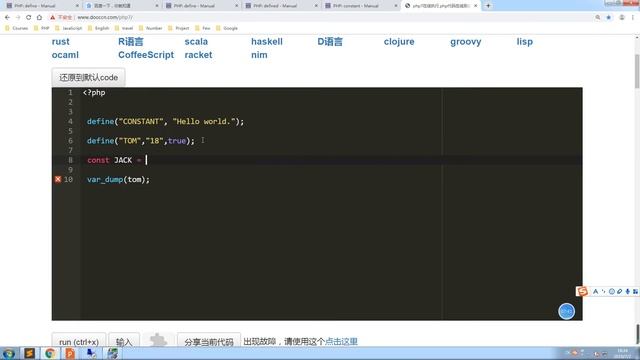
Task: Open the Project bookmark folder
Action: [179, 28]
